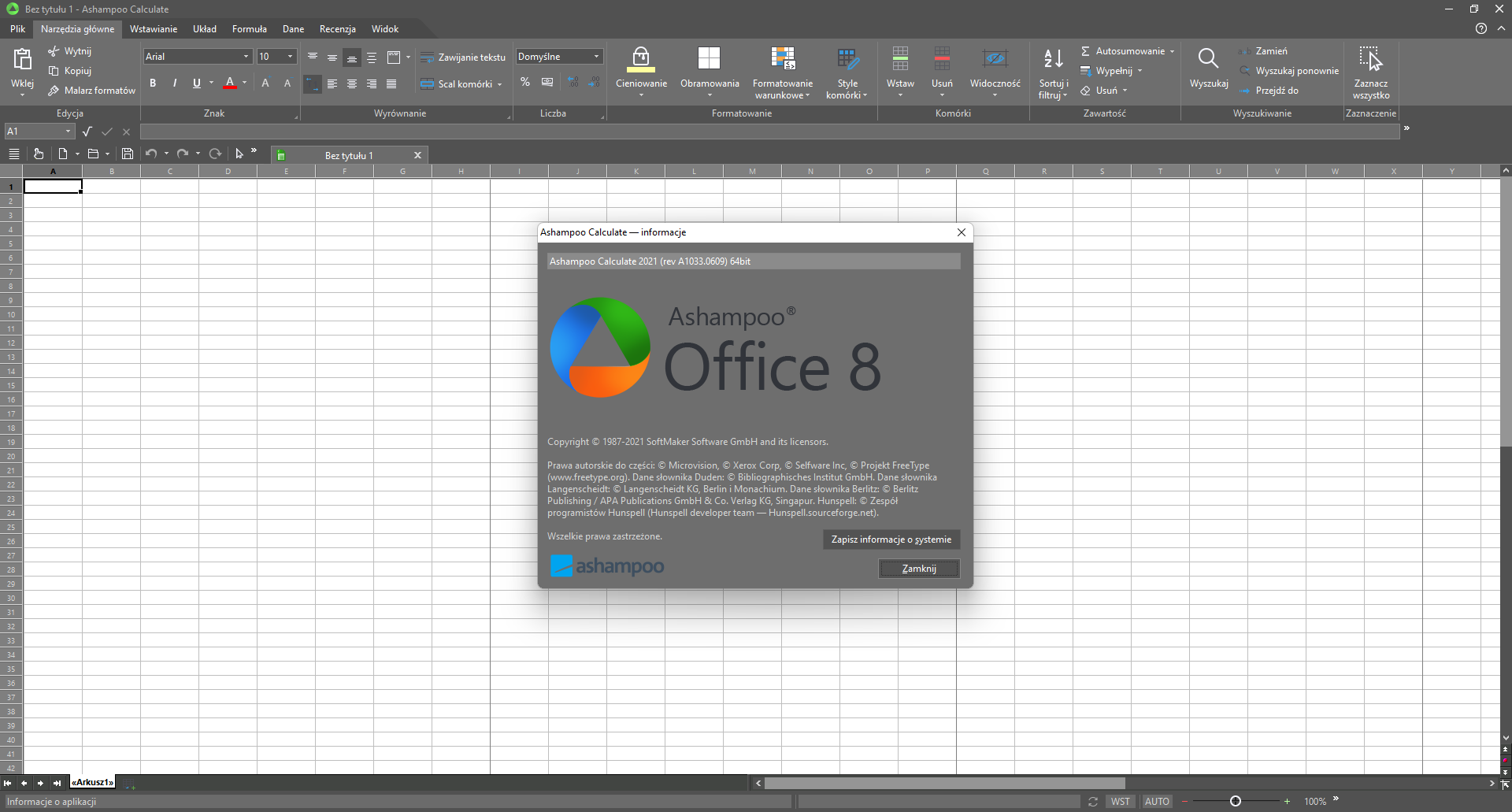This screenshot has width=1512, height=812.
Task: Open the A1 cell reference dropdown
Action: click(x=69, y=132)
